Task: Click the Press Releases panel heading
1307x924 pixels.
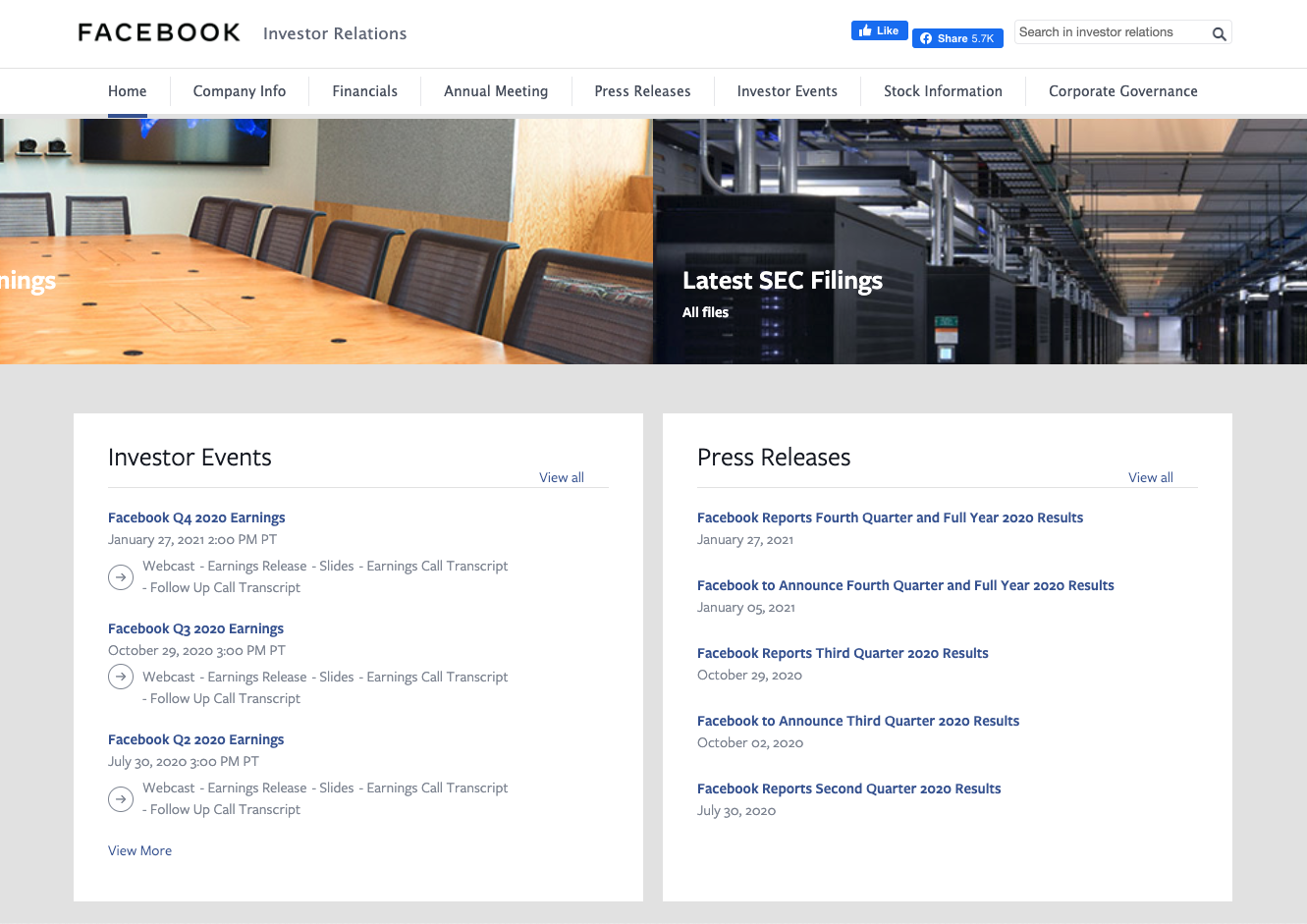Action: tap(774, 458)
